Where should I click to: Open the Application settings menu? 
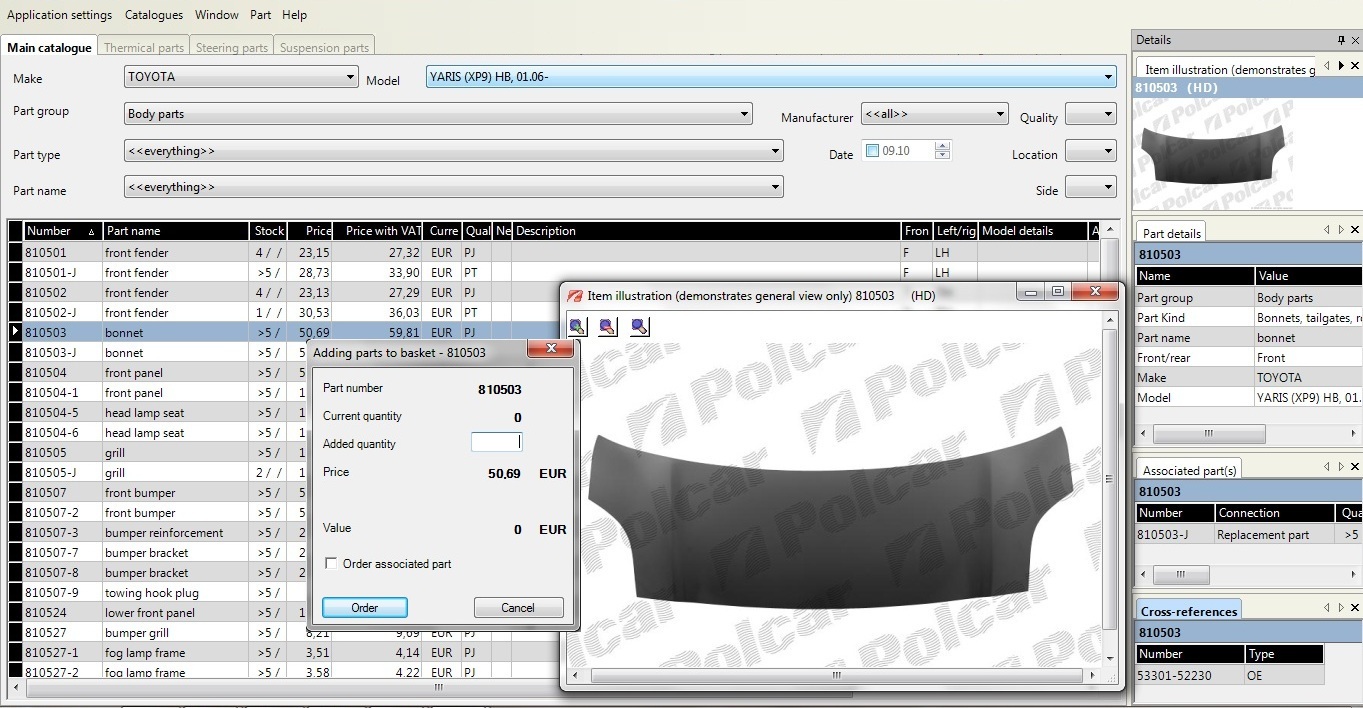[x=59, y=15]
